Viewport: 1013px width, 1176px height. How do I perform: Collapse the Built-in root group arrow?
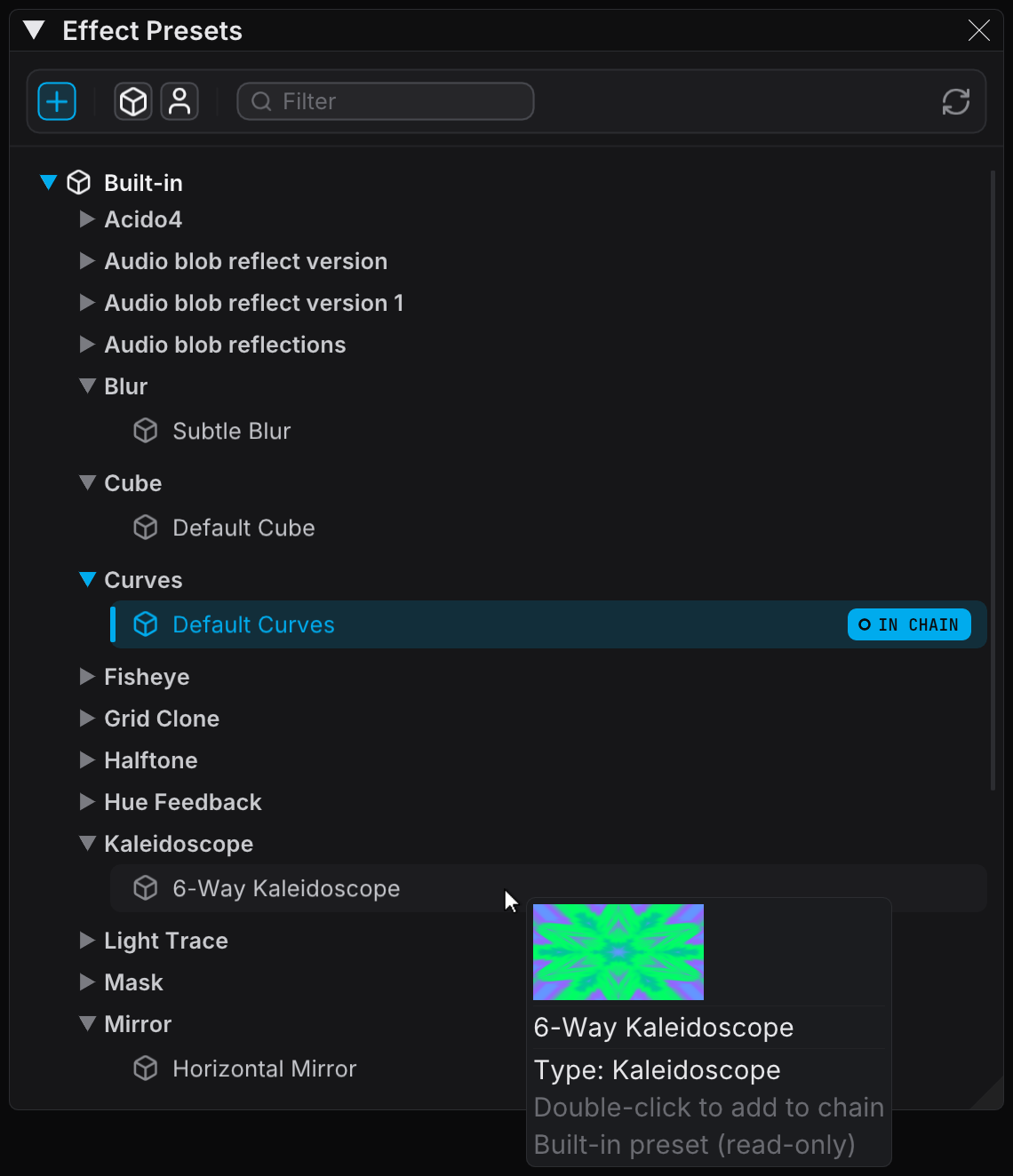49,183
